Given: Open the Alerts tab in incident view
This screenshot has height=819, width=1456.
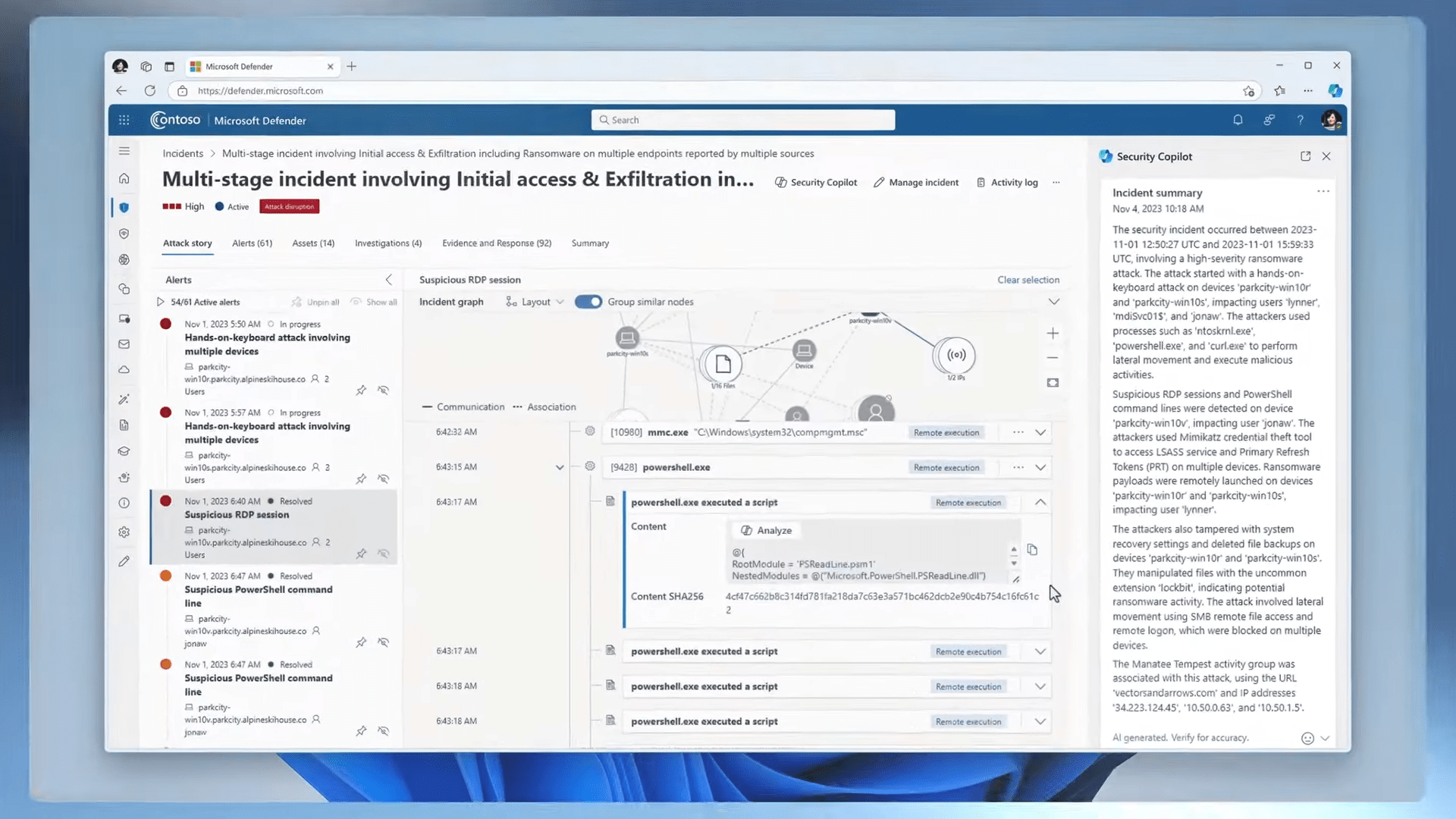Looking at the screenshot, I should 252,243.
